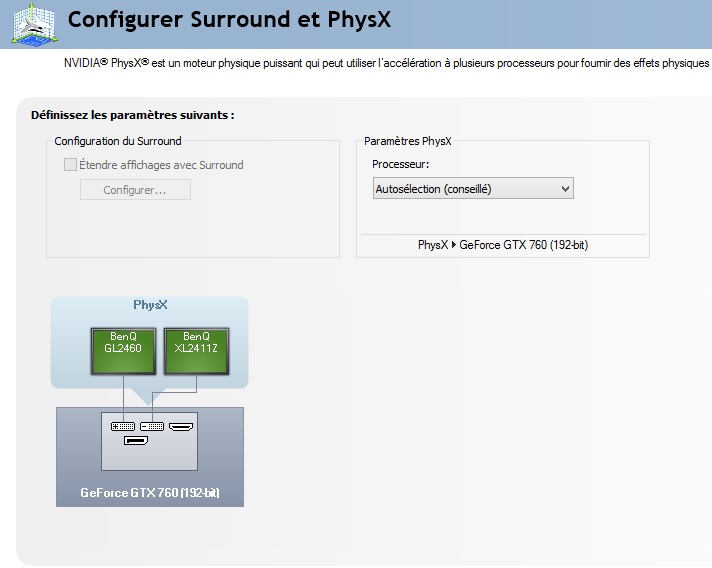Click the Définissez les paramètres suivants heading
The width and height of the screenshot is (712, 568).
point(133,115)
